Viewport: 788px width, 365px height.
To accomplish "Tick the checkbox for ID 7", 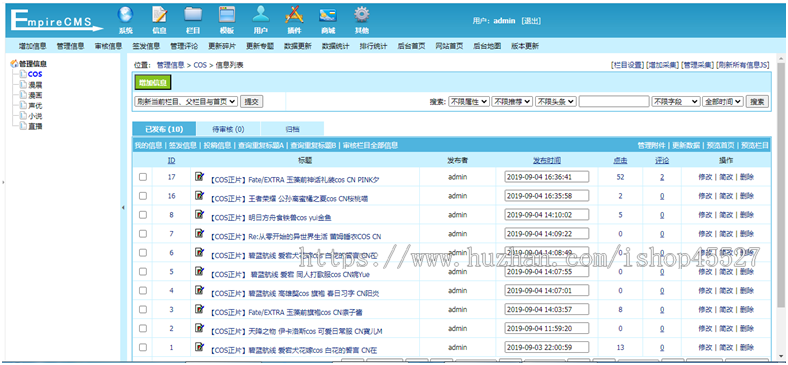I will click(x=143, y=234).
